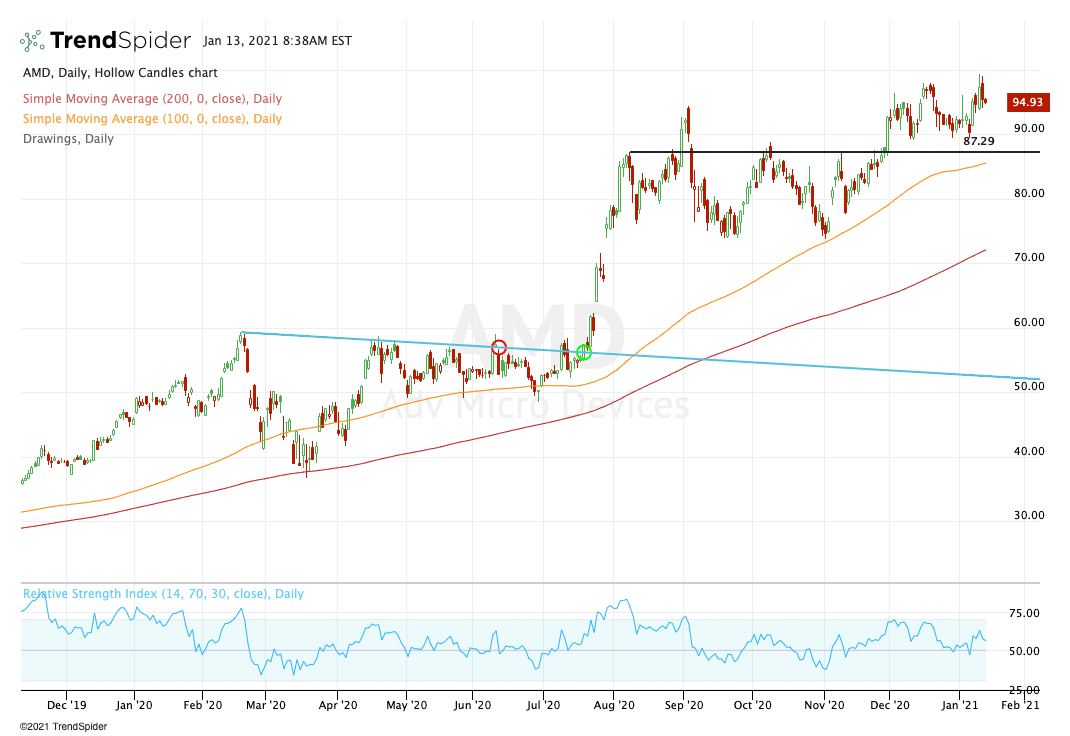Click the Feb '21 date axis label
Screen dimensions: 1070x736
pos(1020,705)
